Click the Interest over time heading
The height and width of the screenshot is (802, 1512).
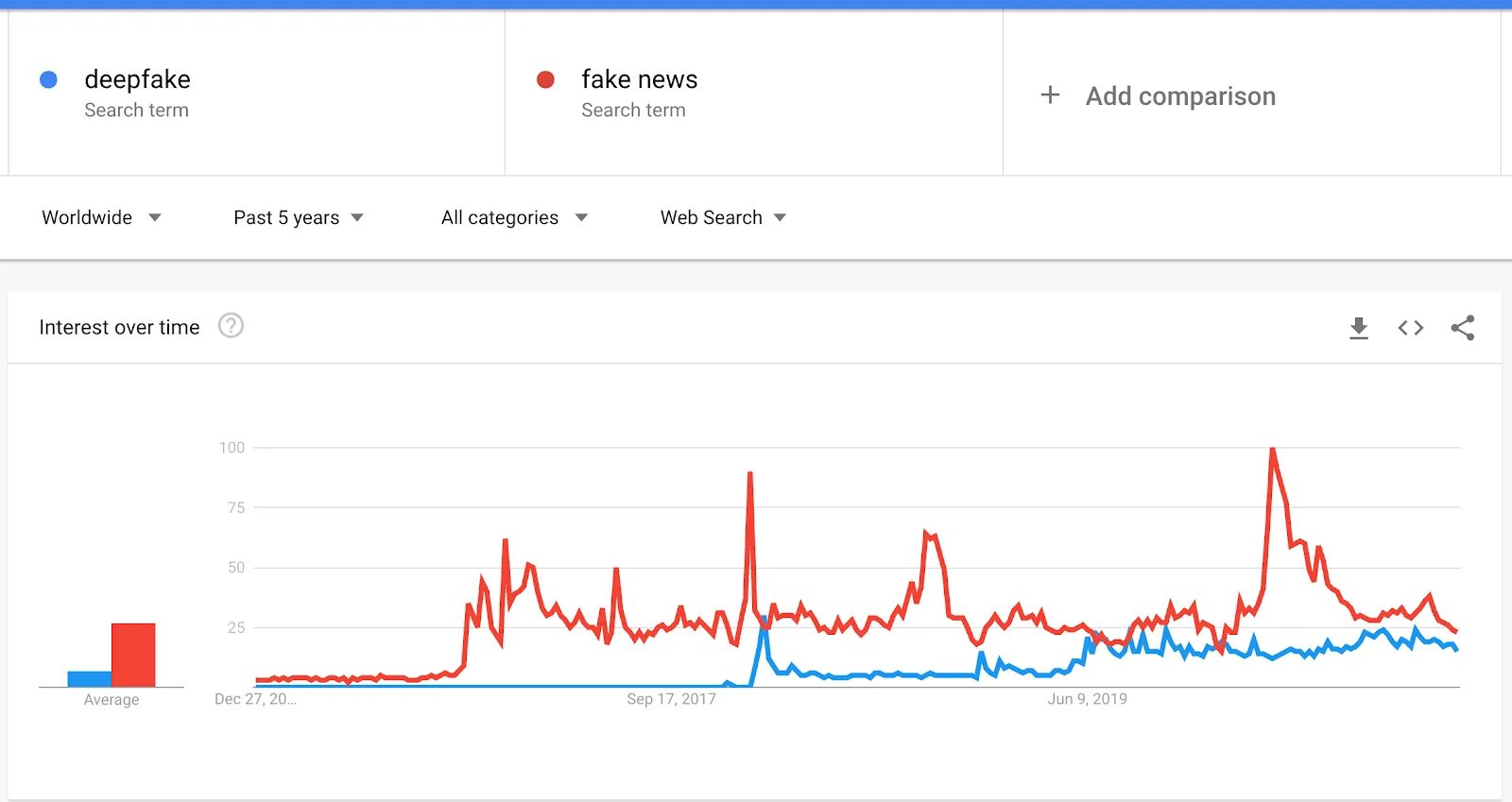[119, 327]
